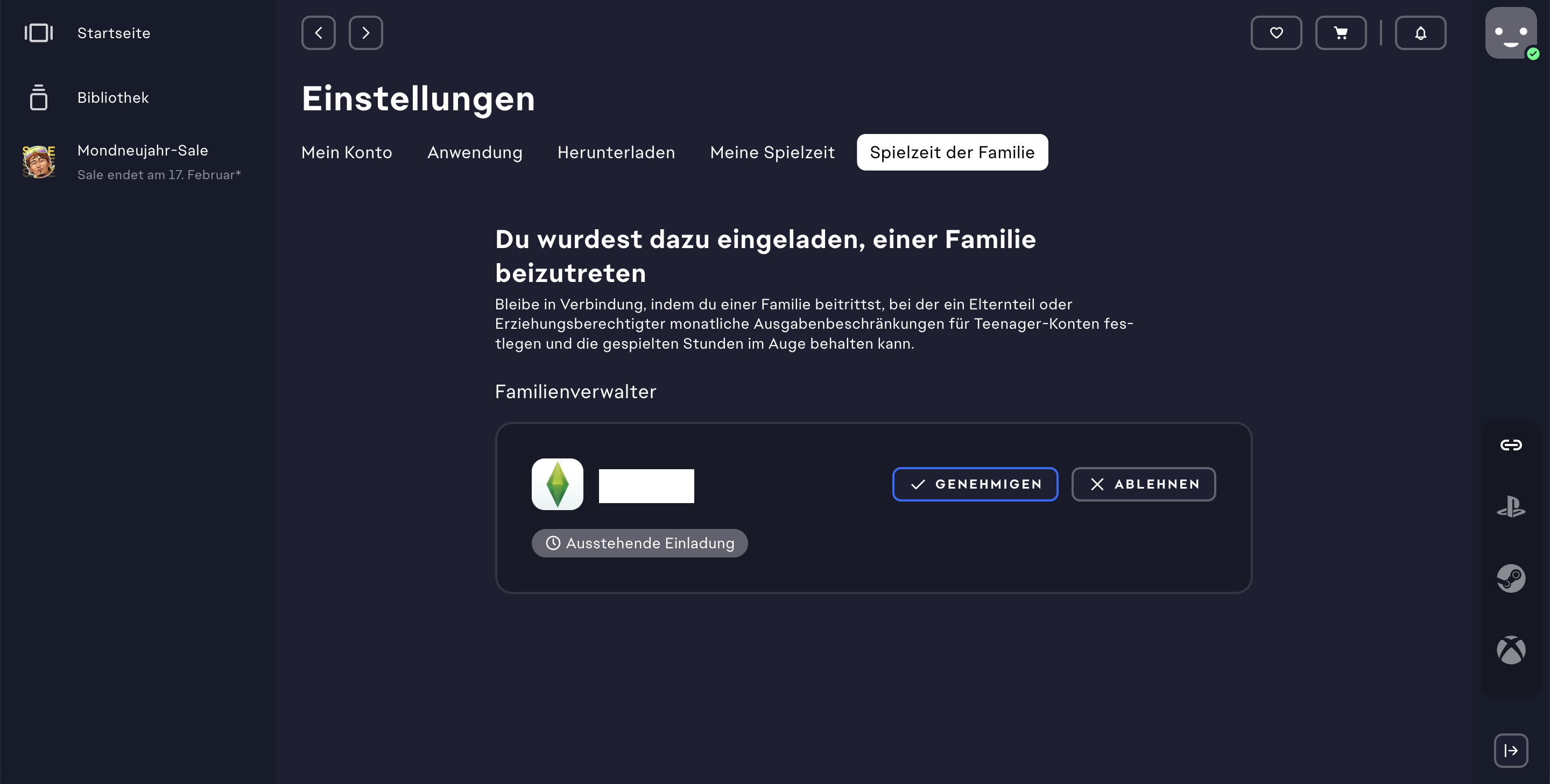The height and width of the screenshot is (784, 1550).
Task: Click the user avatar profile icon
Action: [x=1510, y=33]
